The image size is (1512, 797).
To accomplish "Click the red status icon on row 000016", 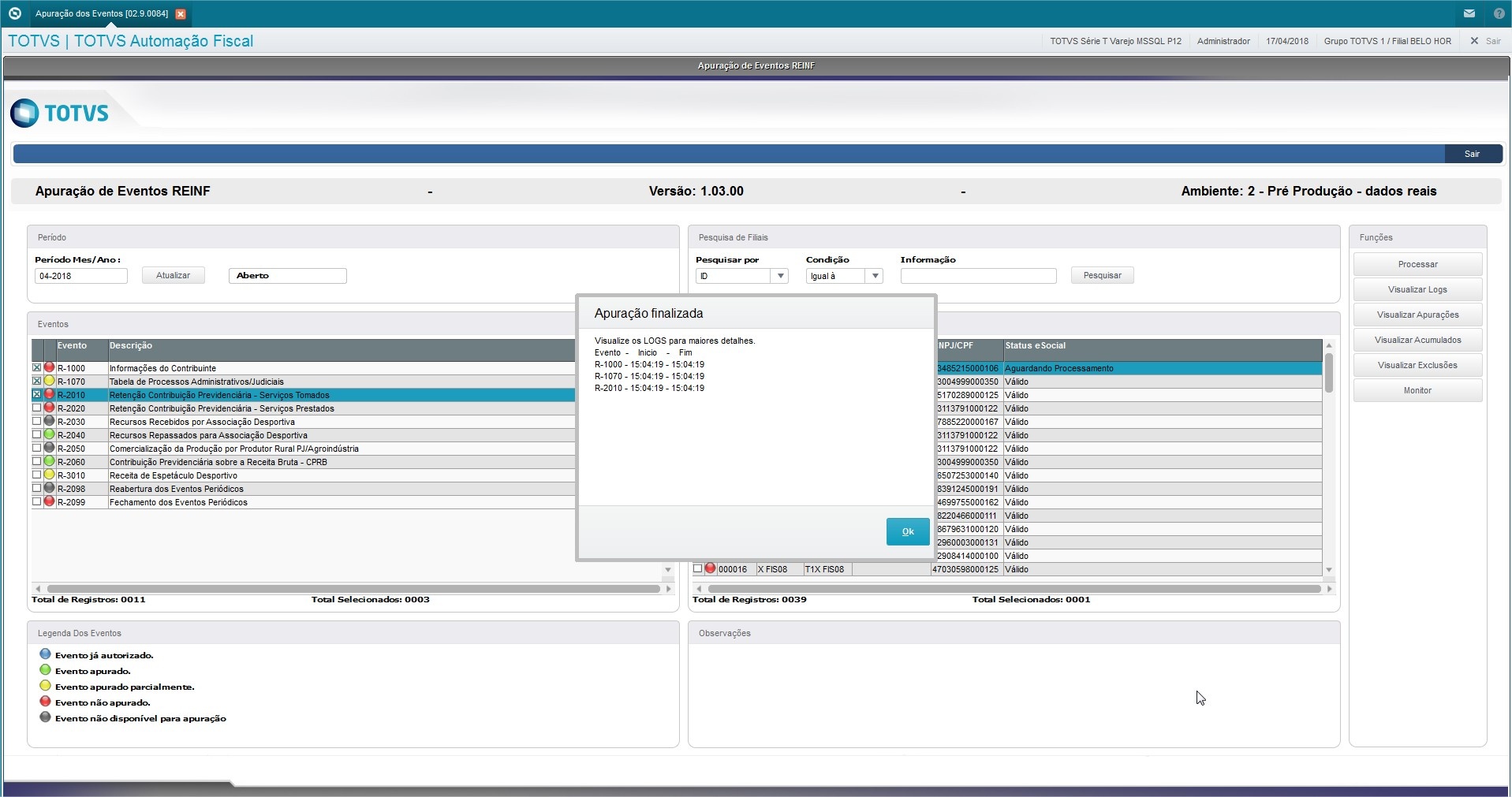I will pyautogui.click(x=710, y=568).
